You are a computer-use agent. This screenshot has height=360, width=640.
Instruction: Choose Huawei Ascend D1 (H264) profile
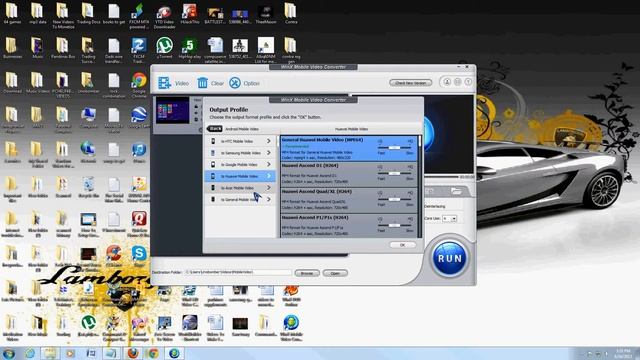tap(349, 174)
